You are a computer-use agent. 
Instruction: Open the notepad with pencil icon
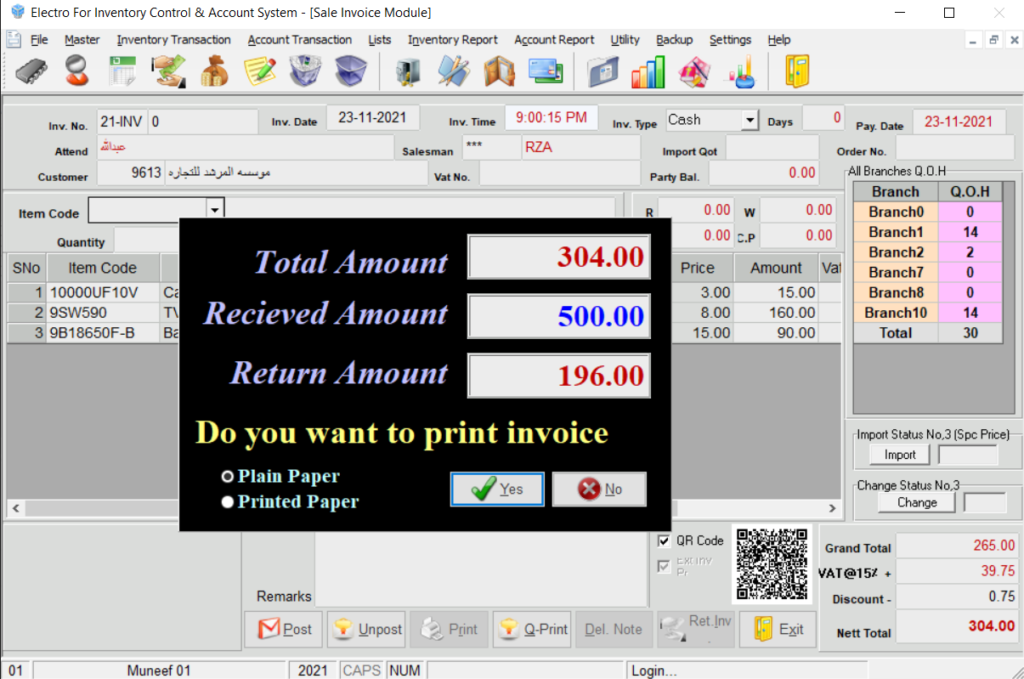(260, 72)
